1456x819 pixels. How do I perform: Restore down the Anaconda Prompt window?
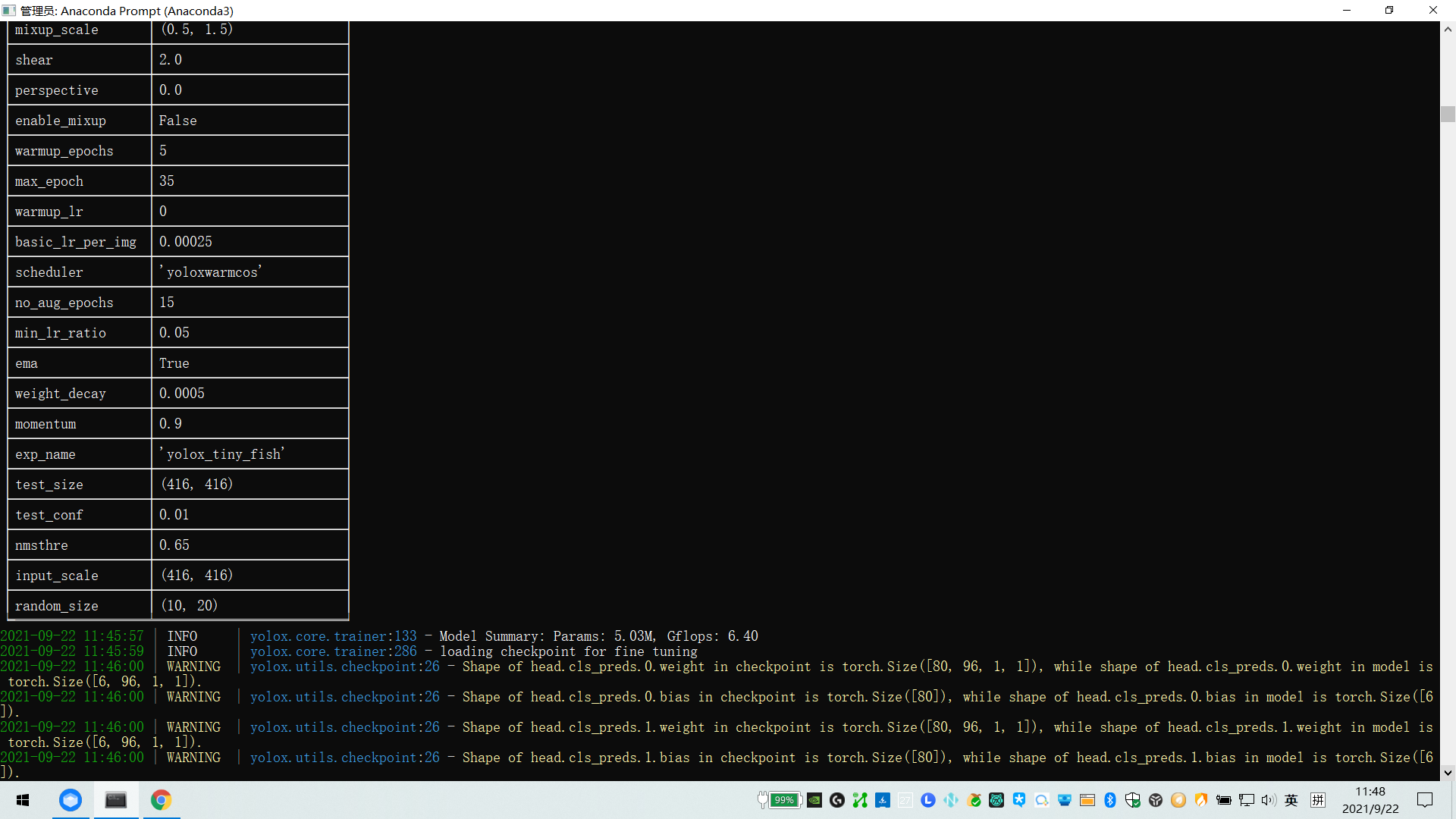point(1389,11)
